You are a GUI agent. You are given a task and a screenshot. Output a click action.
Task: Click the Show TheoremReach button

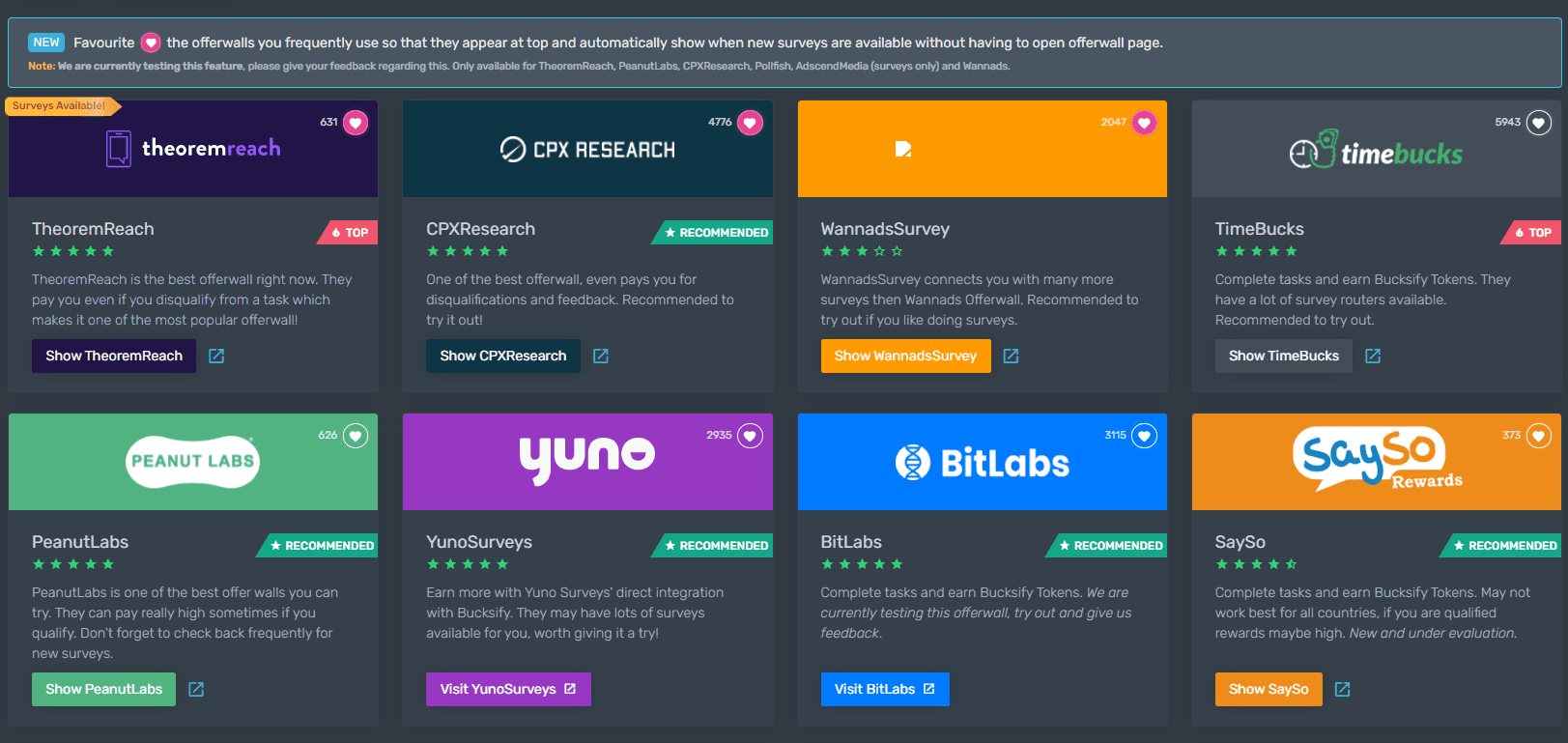(114, 356)
